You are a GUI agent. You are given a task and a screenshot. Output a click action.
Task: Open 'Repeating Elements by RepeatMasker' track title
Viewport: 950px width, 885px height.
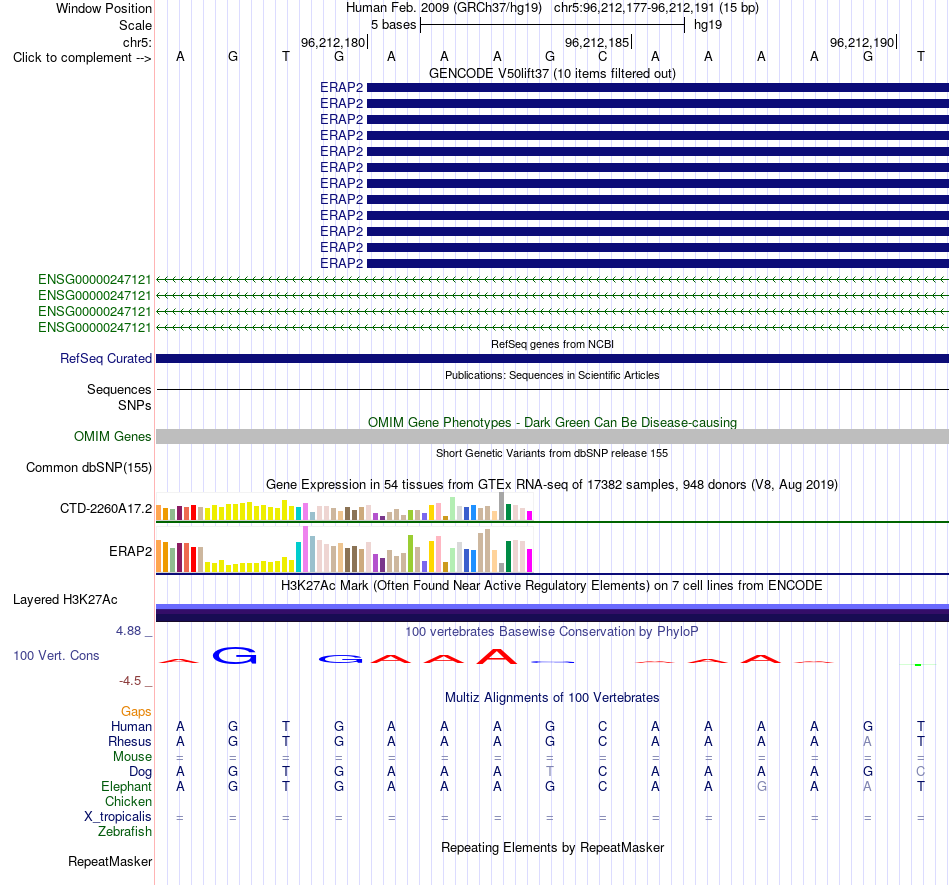(x=552, y=847)
